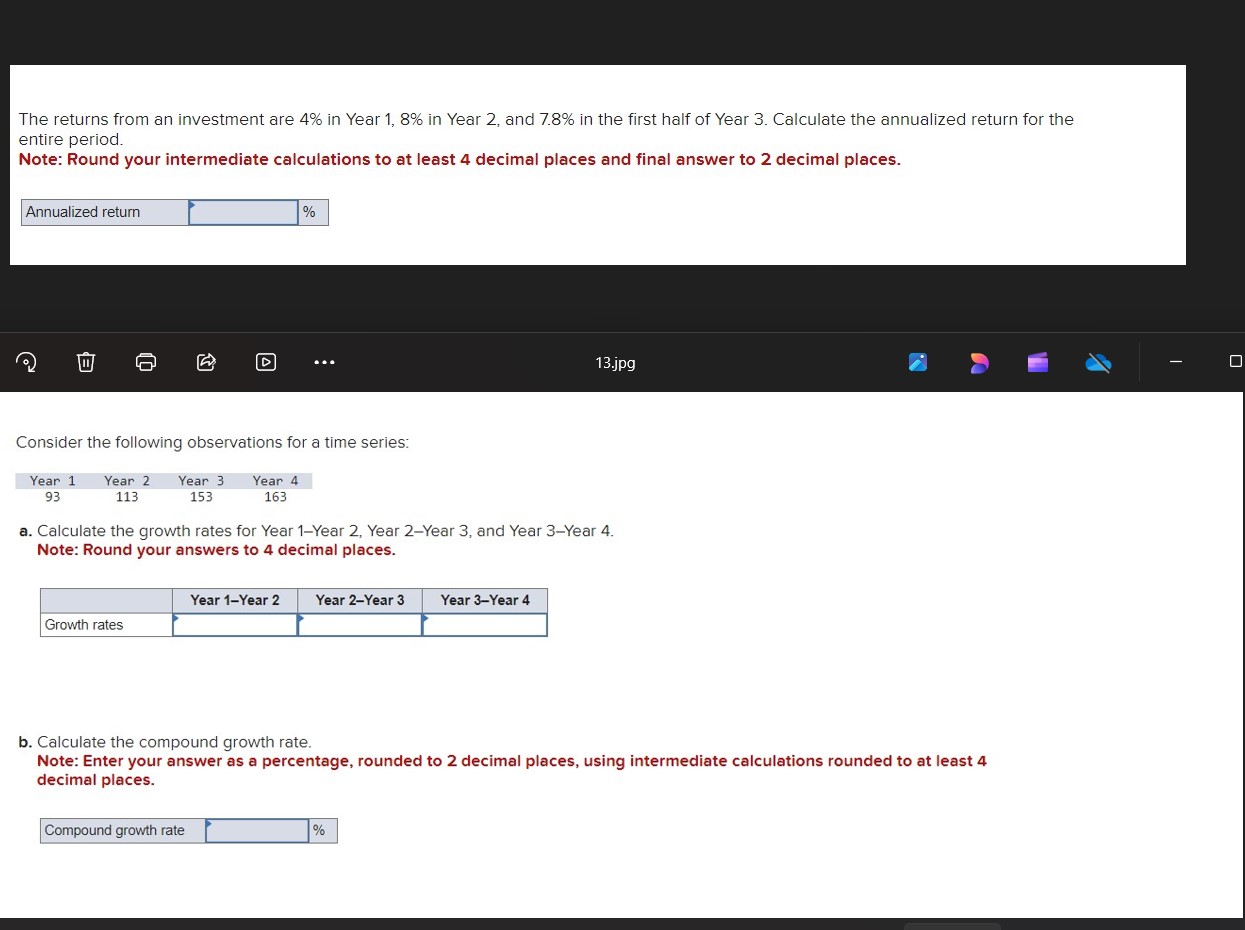
Task: Click the red "Round your intermediate calculations" note
Action: coord(460,160)
